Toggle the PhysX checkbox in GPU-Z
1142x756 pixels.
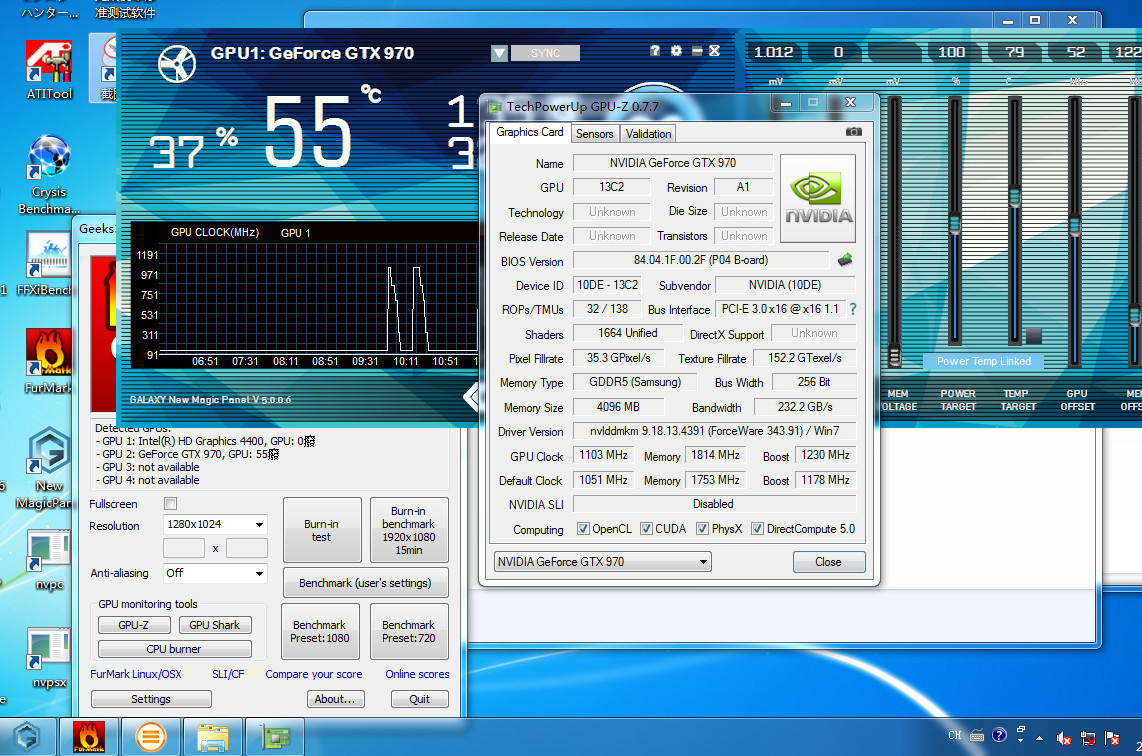pos(701,528)
